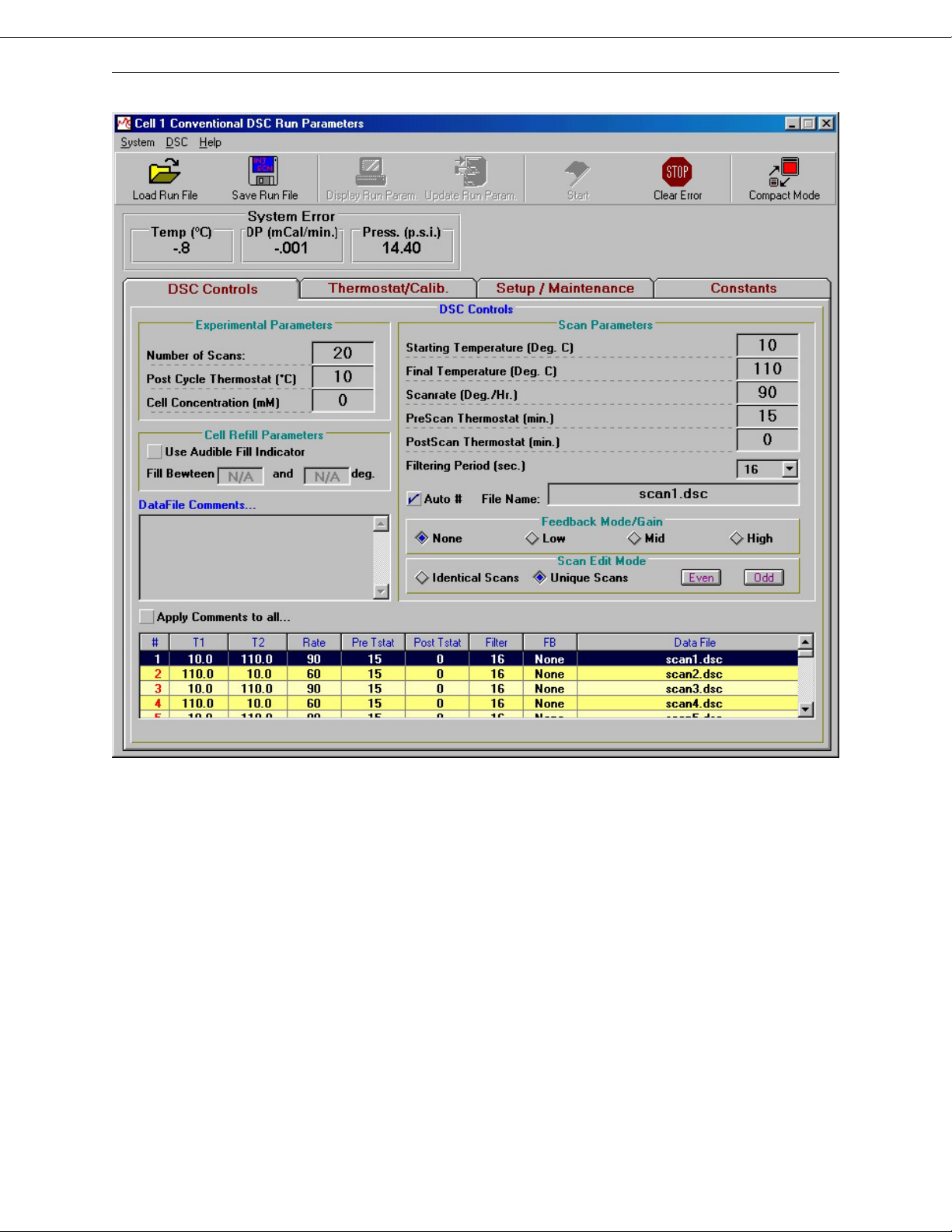Click the Starting Temperature field

point(767,345)
